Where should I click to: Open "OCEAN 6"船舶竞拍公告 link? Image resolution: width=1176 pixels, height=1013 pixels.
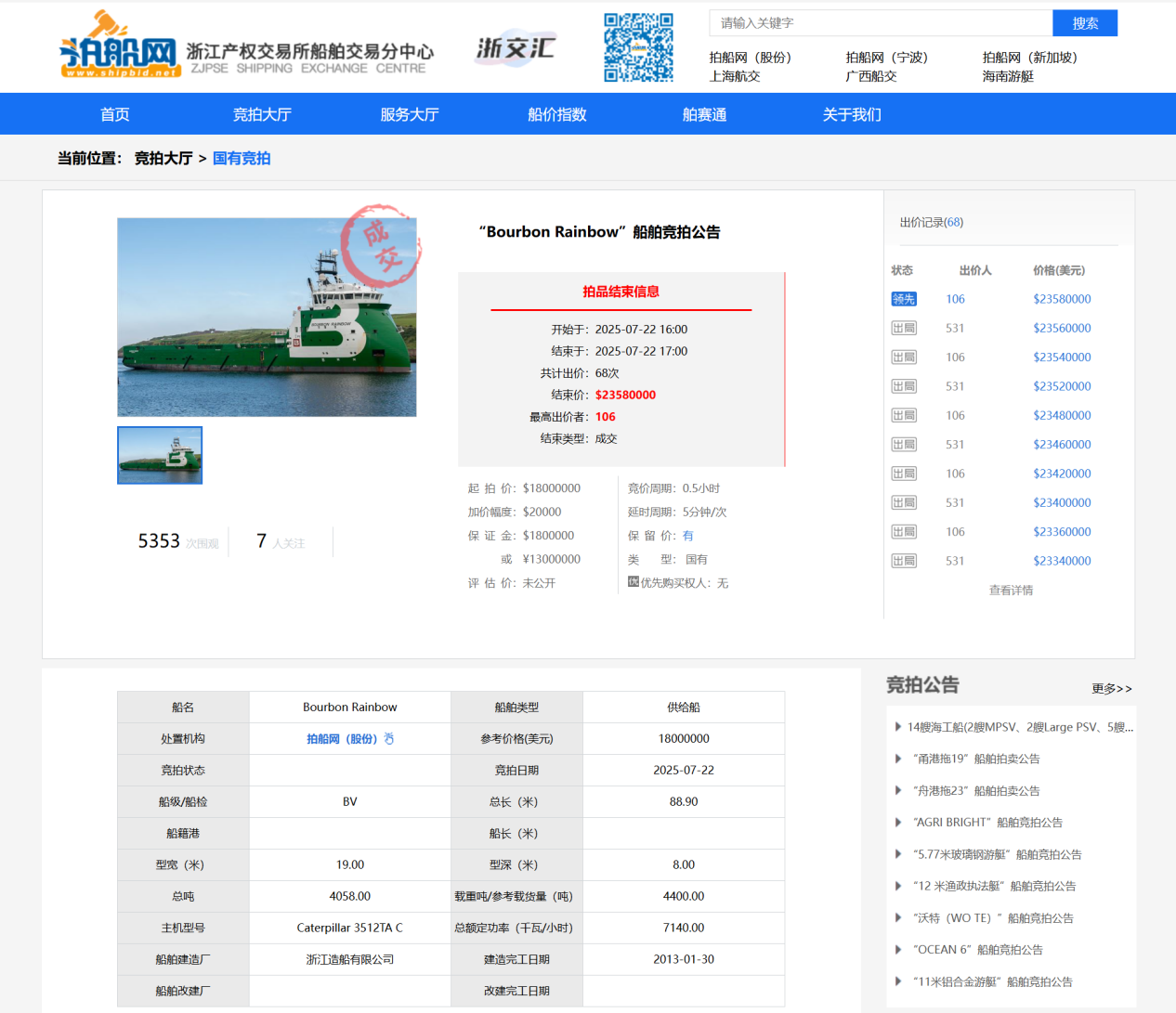pyautogui.click(x=978, y=950)
